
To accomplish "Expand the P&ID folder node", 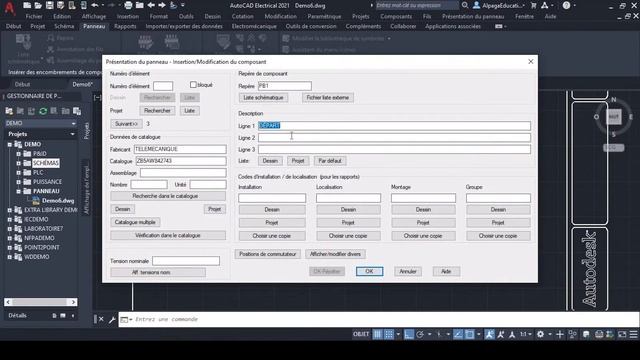I will 18,154.
